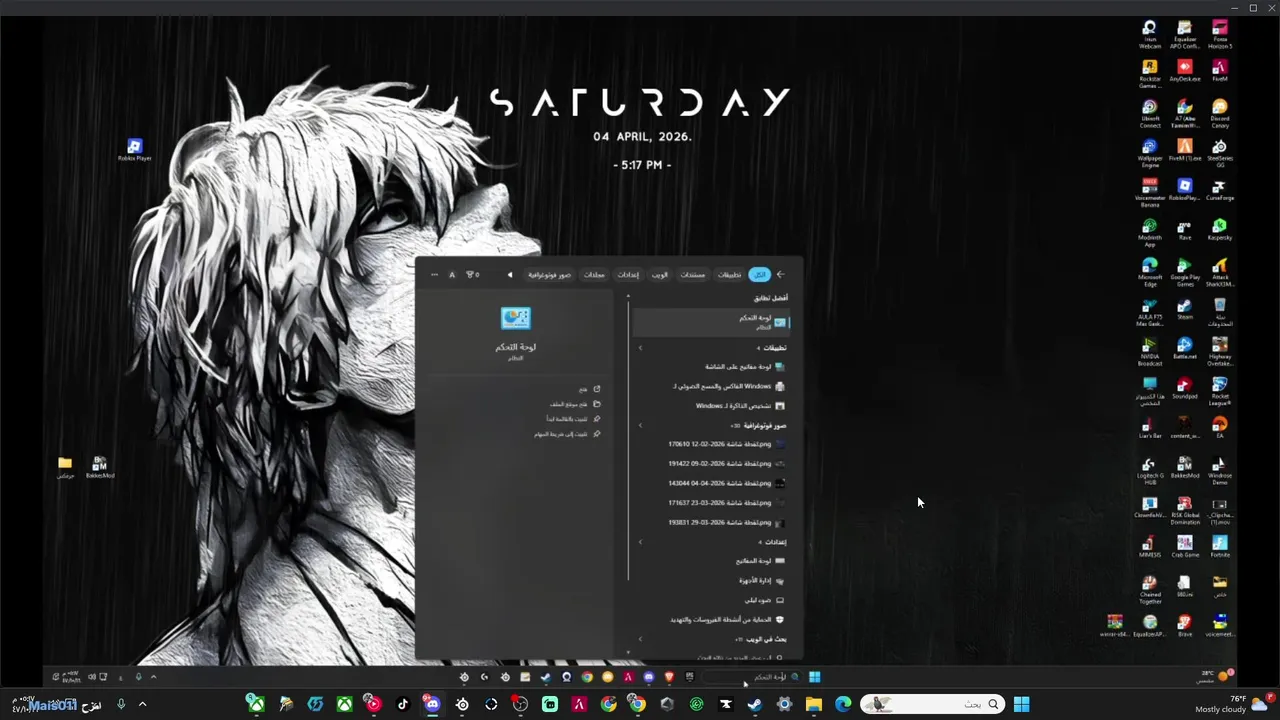Viewport: 1280px width, 720px height.
Task: Click the search results vertical scrollbar
Action: point(629,440)
